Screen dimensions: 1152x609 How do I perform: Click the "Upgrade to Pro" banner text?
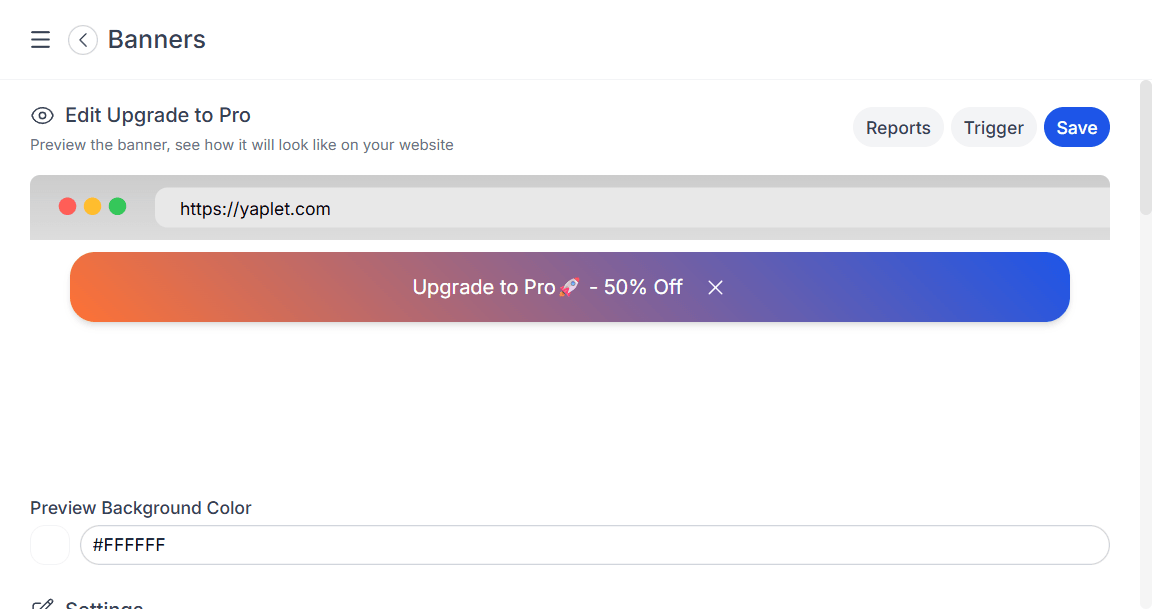483,288
